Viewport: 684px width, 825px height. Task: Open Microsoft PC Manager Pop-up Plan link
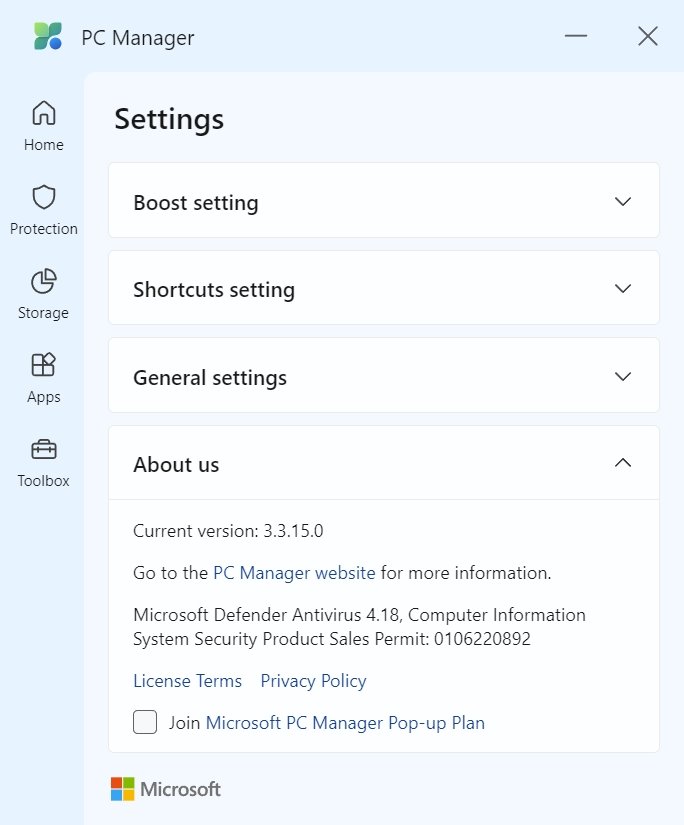(x=345, y=723)
